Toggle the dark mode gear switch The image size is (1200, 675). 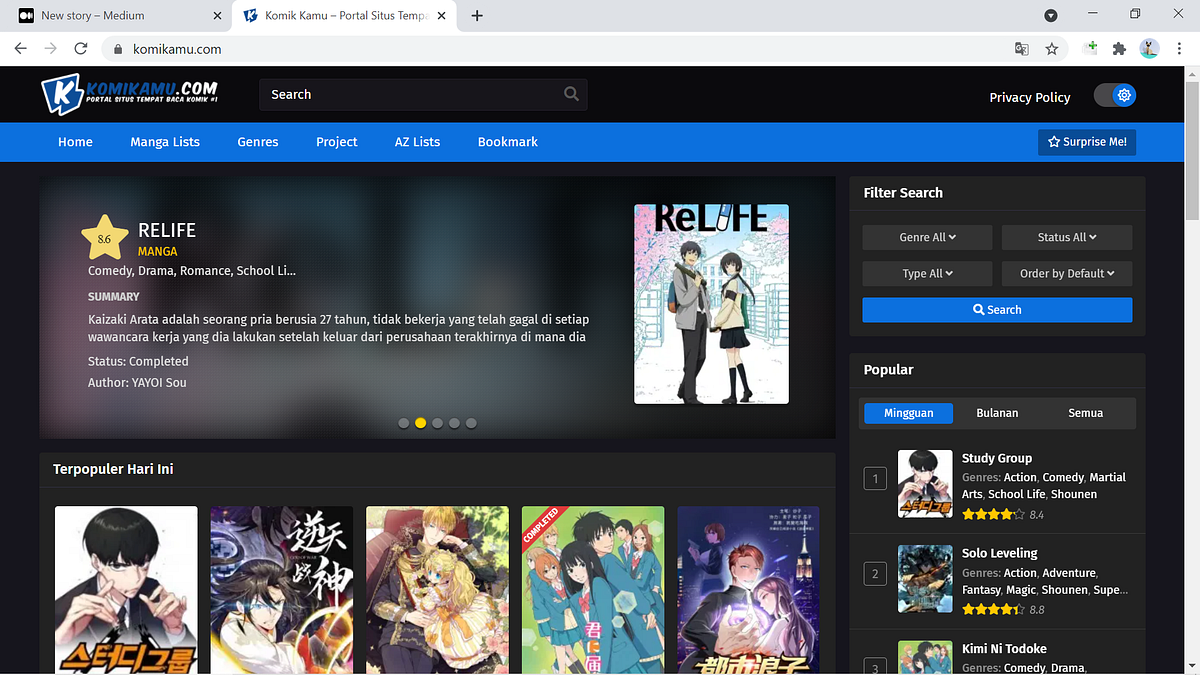pos(1115,95)
